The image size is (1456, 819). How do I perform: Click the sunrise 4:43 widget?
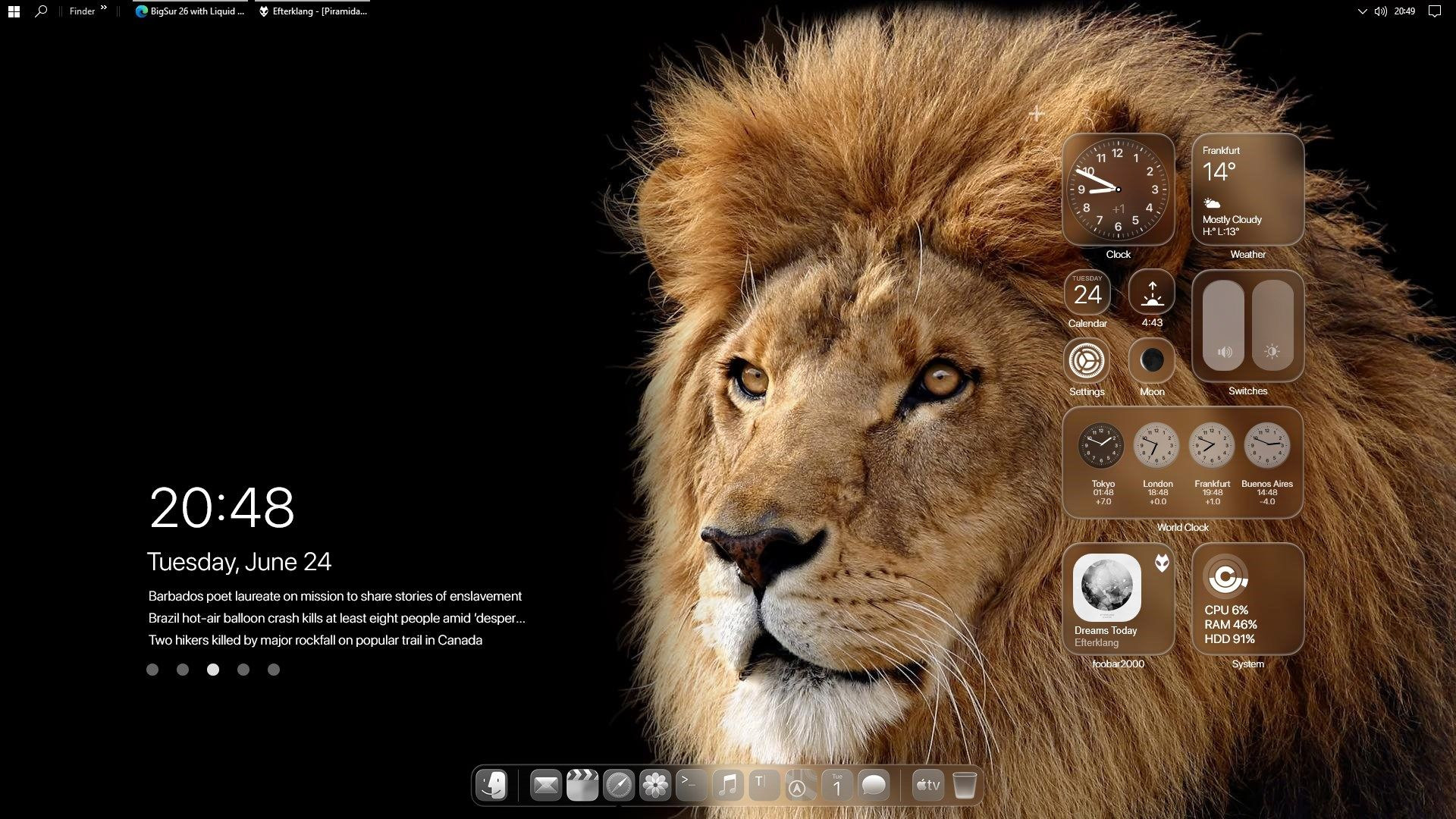click(x=1152, y=292)
